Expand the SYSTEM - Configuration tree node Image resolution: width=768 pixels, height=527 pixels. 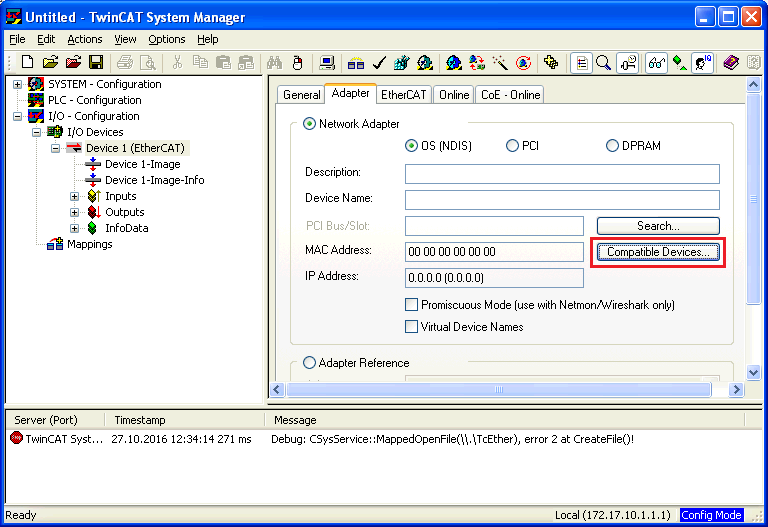[x=18, y=84]
